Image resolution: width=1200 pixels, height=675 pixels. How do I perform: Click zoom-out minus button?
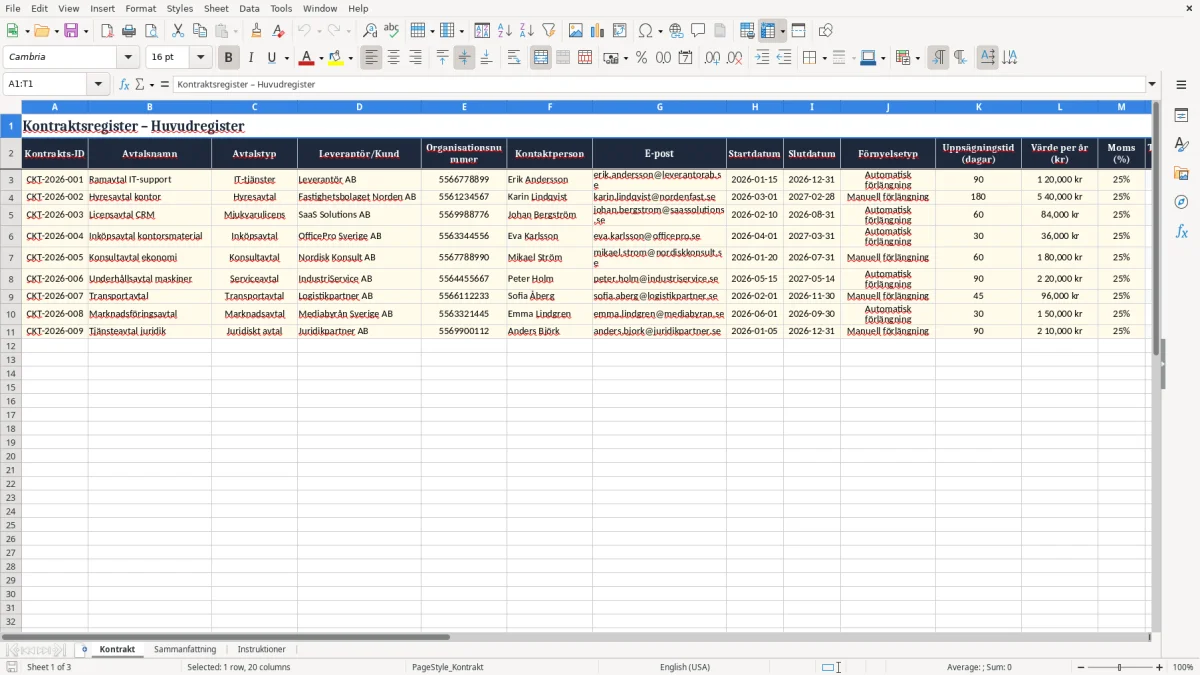[x=1081, y=667]
